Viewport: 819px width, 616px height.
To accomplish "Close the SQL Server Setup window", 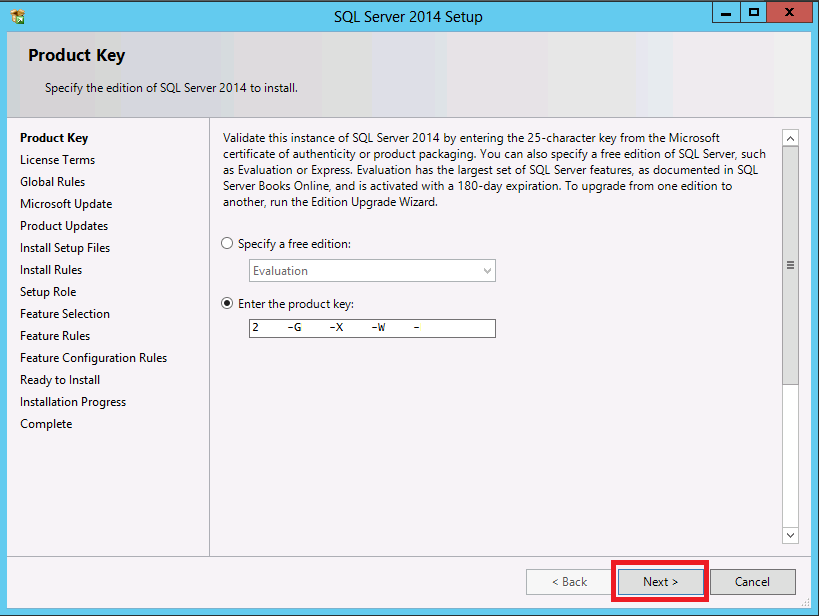I will (x=789, y=13).
